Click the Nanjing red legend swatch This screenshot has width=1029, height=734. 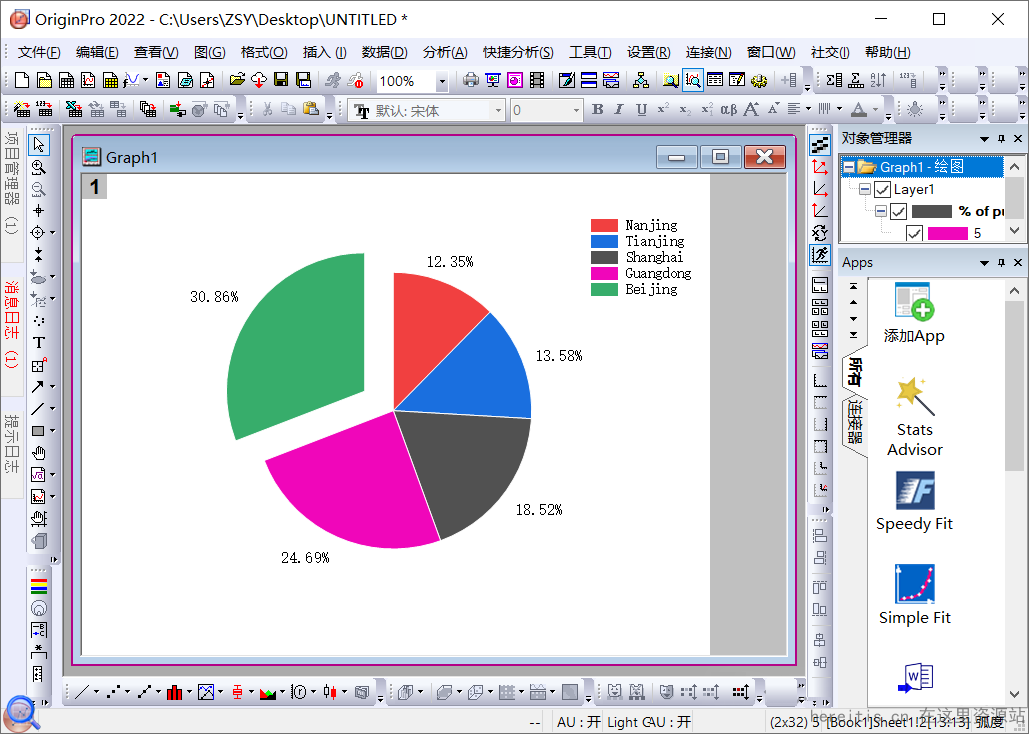tap(604, 226)
